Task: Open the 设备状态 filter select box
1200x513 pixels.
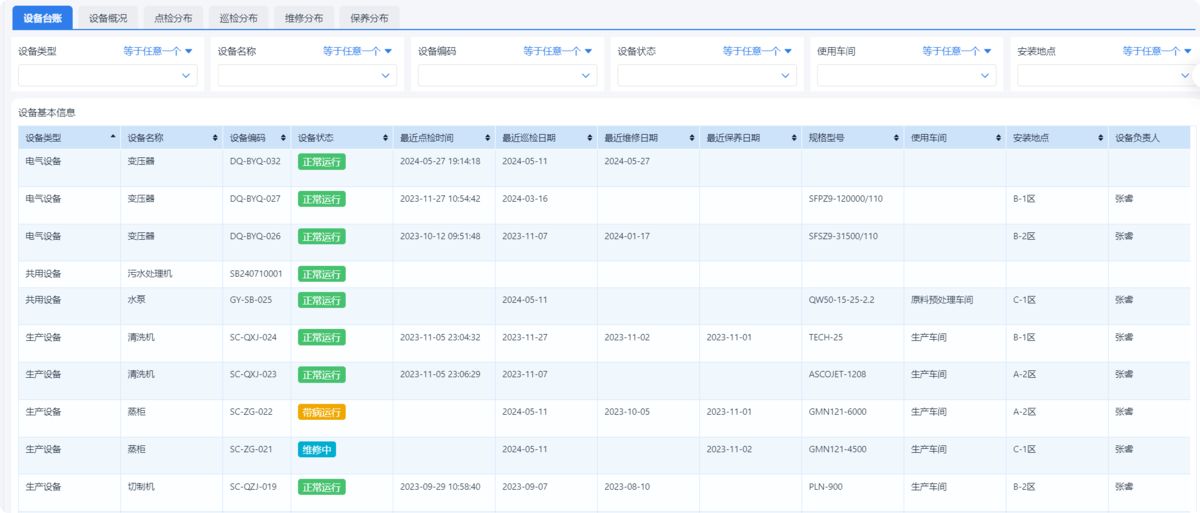Action: 707,75
